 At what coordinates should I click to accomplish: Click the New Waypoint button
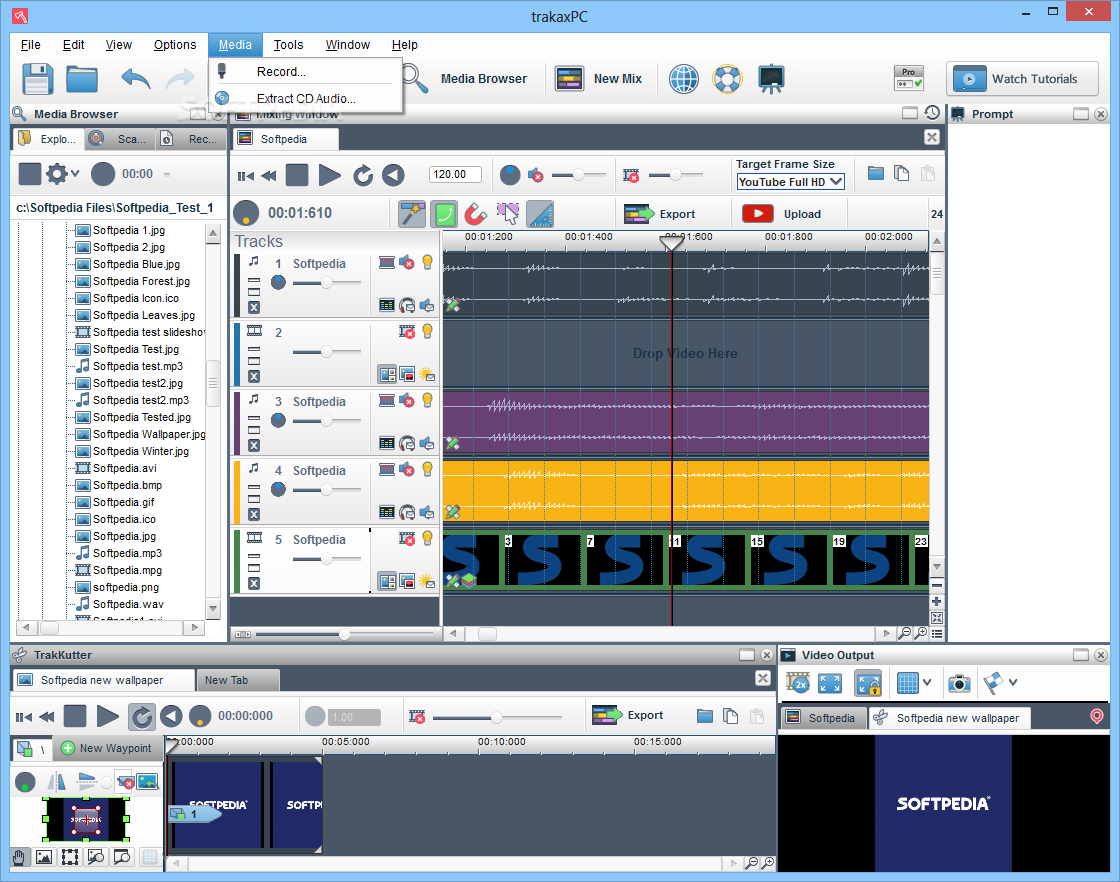(107, 748)
